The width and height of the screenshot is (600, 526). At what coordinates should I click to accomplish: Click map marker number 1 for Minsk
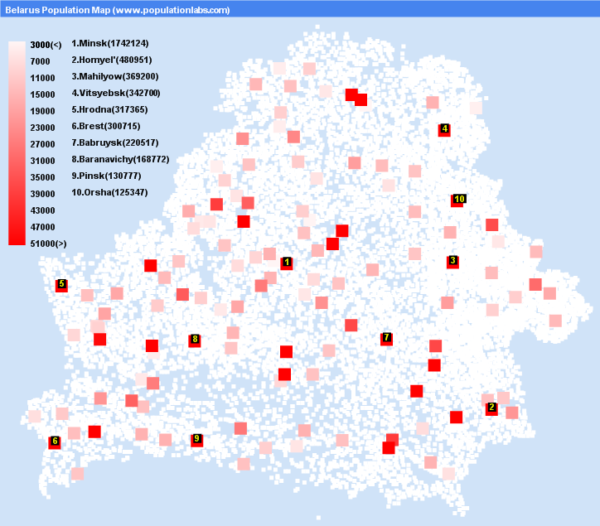click(287, 263)
